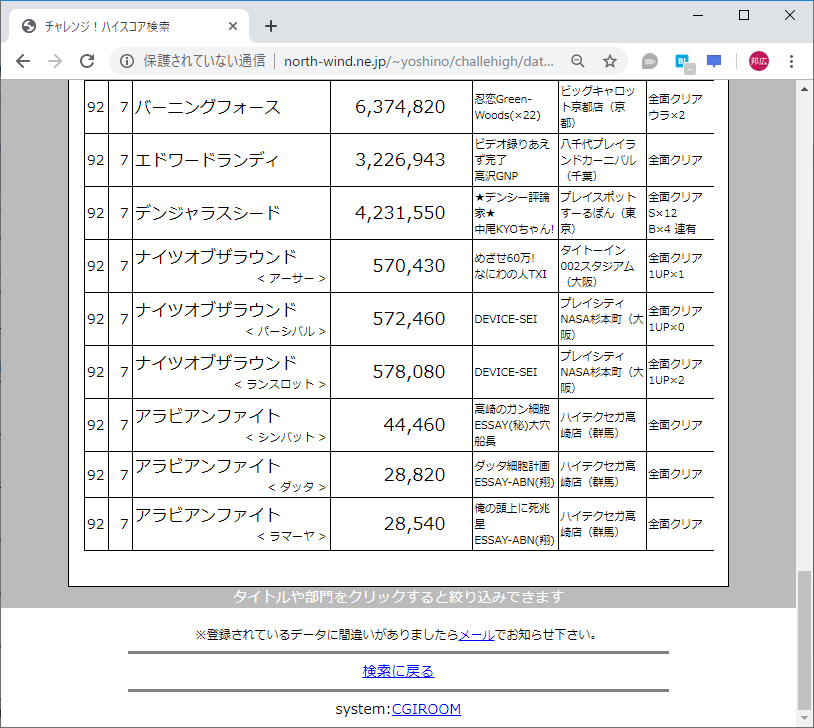Click the score 572,460
The image size is (814, 728).
[409, 319]
